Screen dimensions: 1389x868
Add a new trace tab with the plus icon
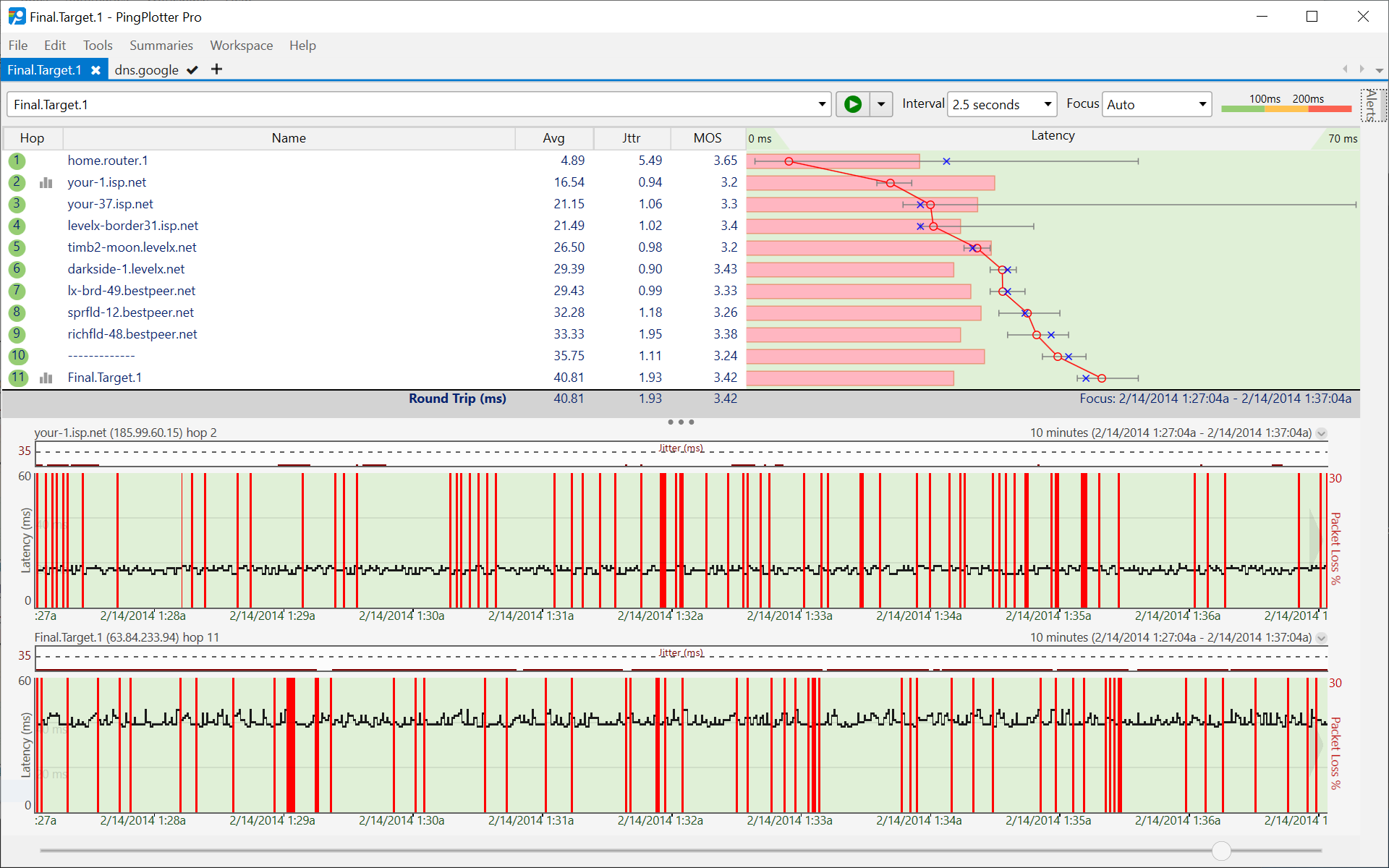point(216,69)
